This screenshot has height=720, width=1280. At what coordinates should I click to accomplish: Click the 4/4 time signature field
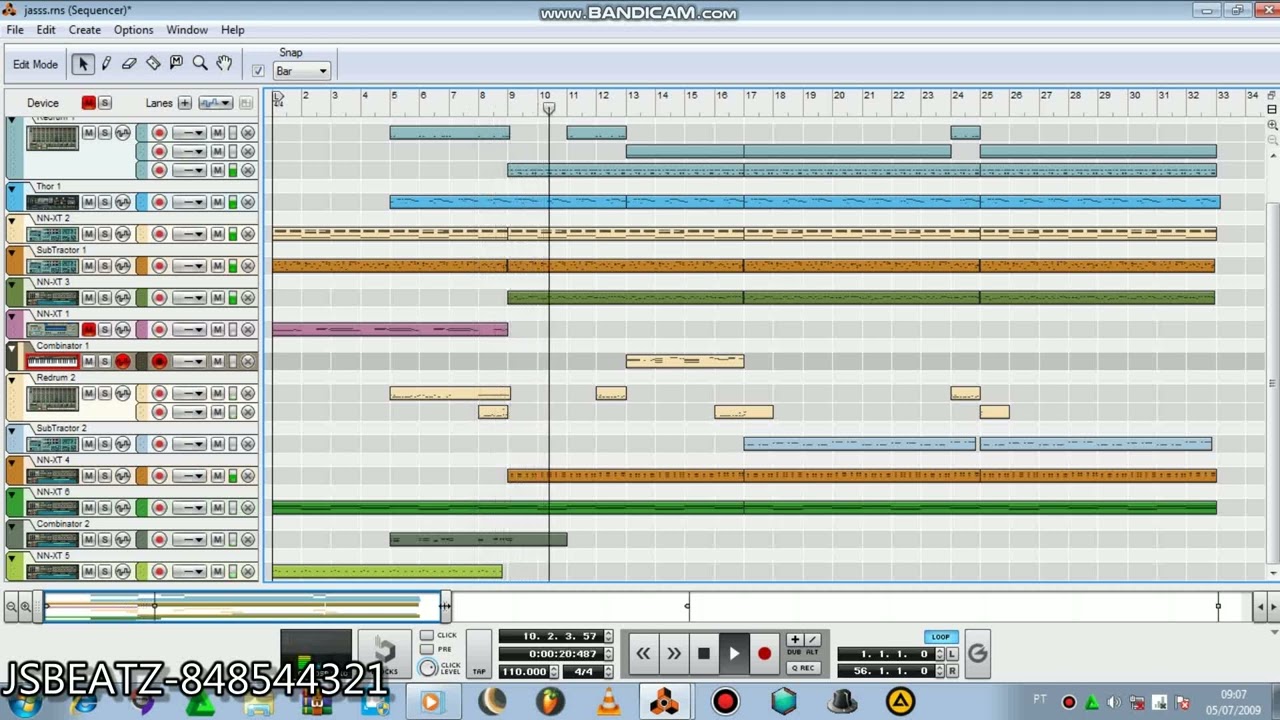(583, 671)
